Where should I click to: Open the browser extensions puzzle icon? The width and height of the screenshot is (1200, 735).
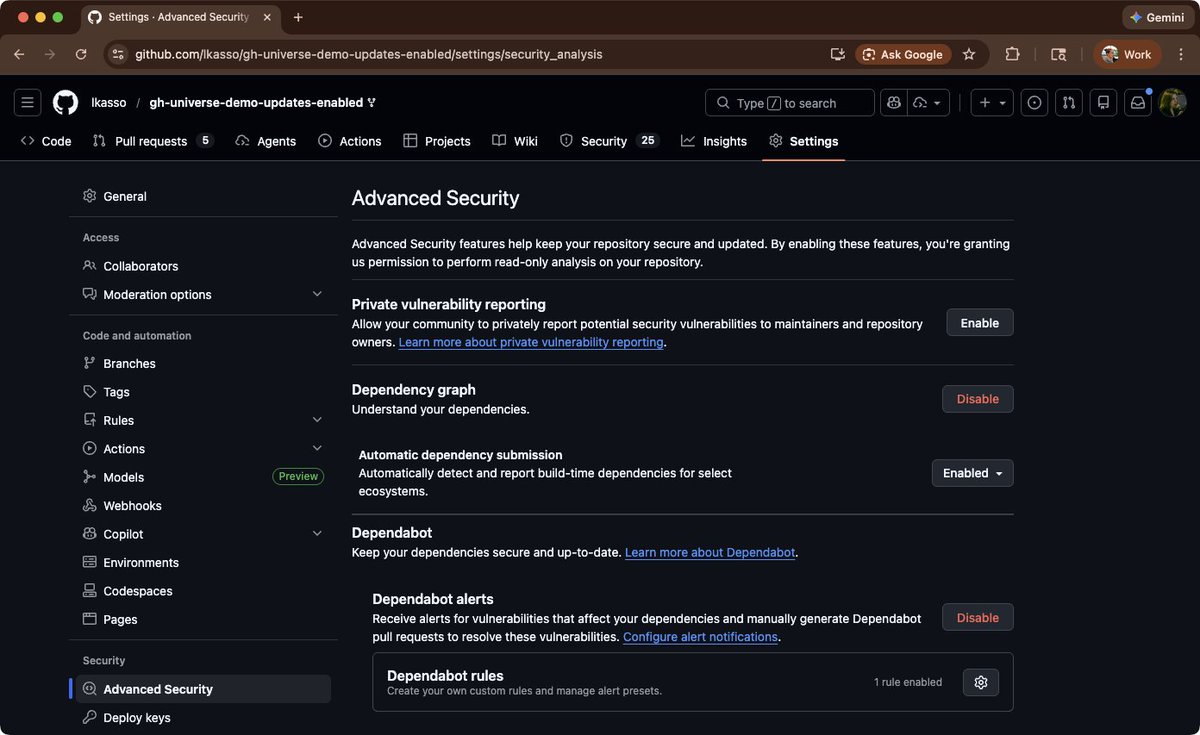pyautogui.click(x=1012, y=55)
